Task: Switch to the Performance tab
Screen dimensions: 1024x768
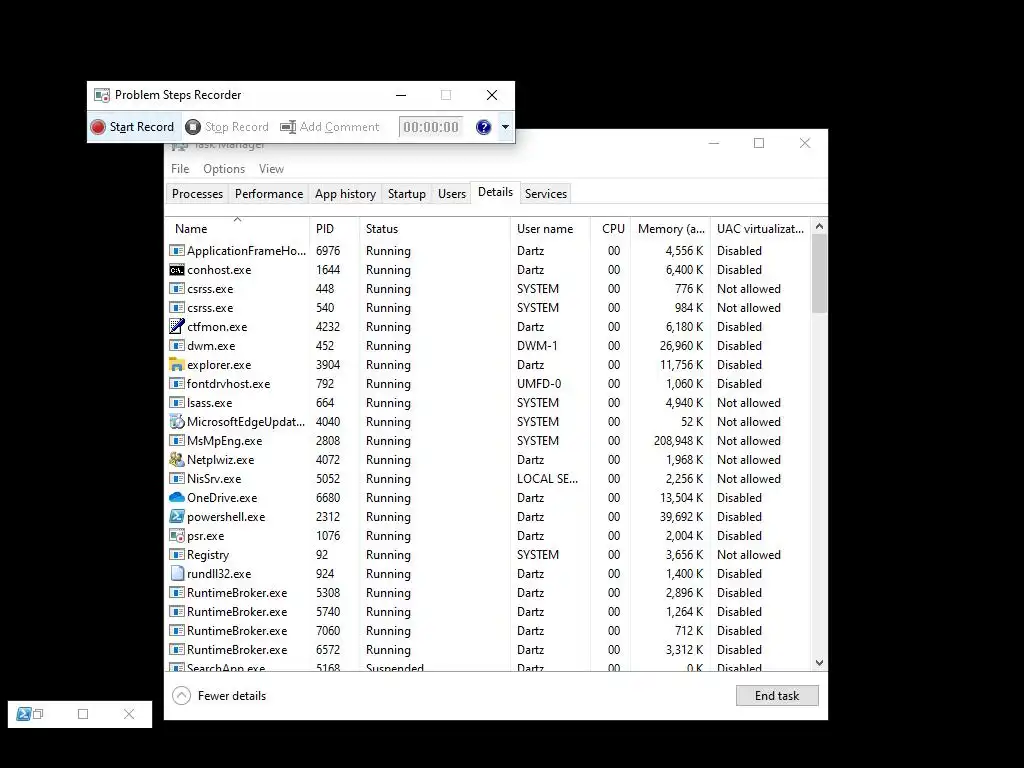Action: click(x=269, y=194)
